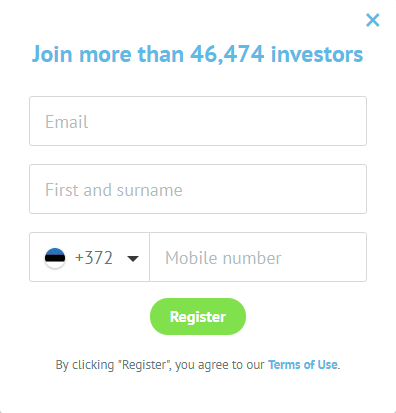Click the +372 dialing code text
The height and width of the screenshot is (413, 396).
point(94,258)
